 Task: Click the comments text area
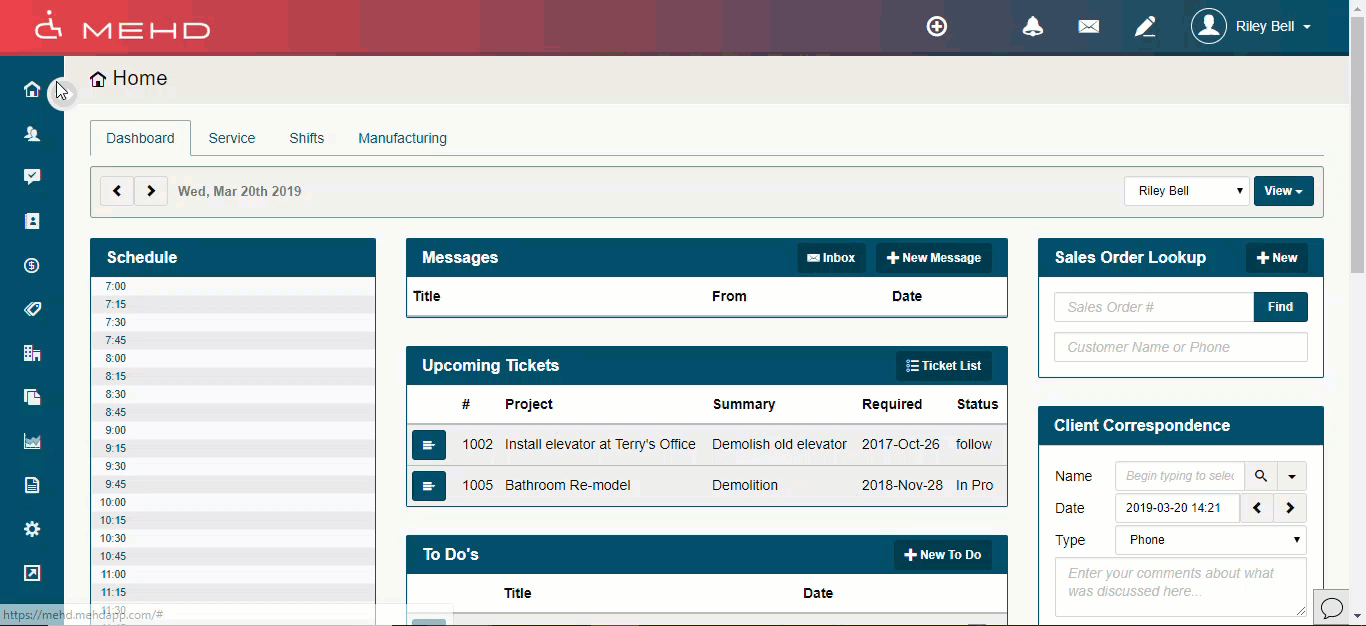(x=1181, y=587)
